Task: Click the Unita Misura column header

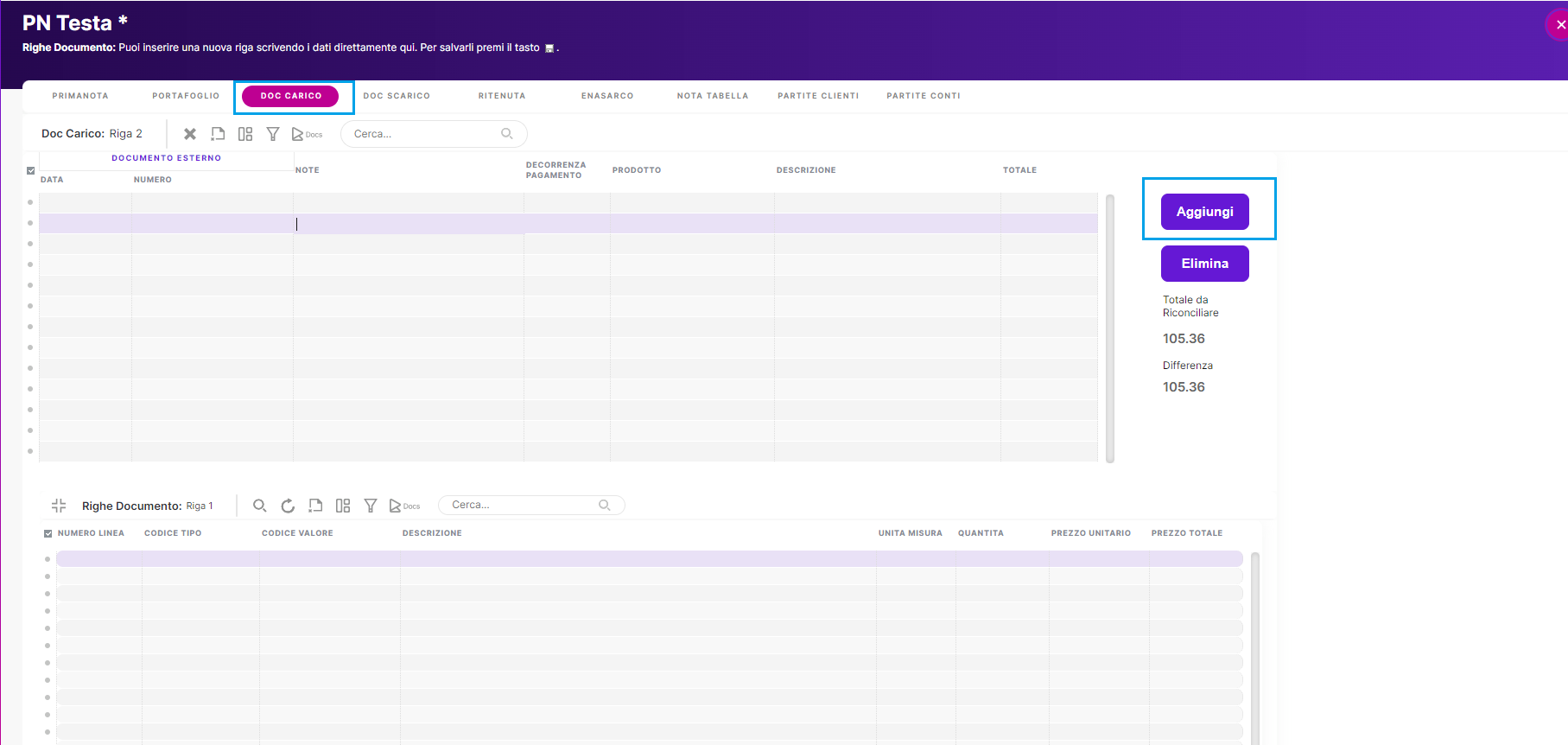Action: coord(911,533)
